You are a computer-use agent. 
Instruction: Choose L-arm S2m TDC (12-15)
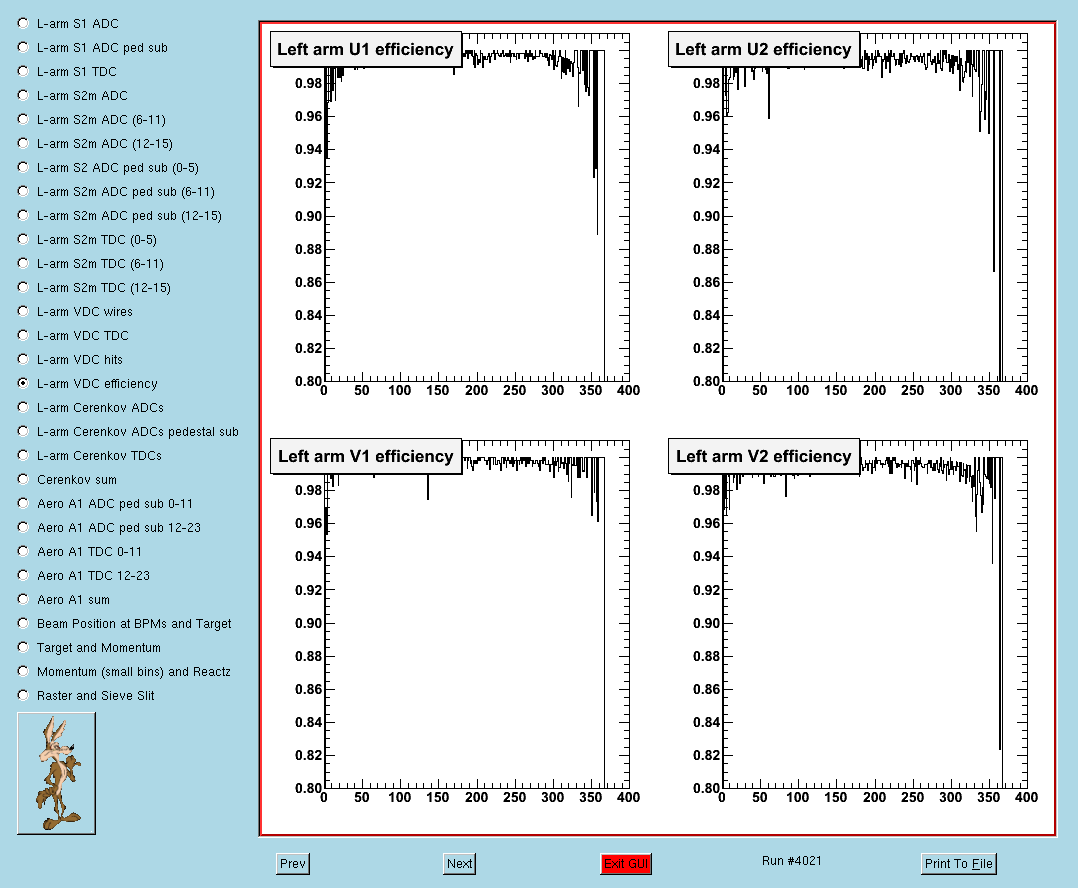(23, 287)
